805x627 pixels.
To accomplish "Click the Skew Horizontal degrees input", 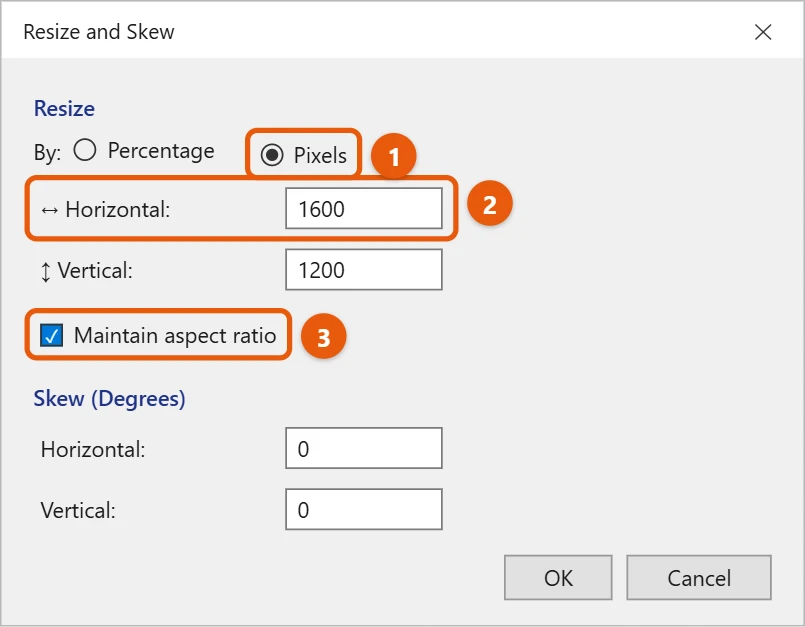I will pyautogui.click(x=363, y=448).
